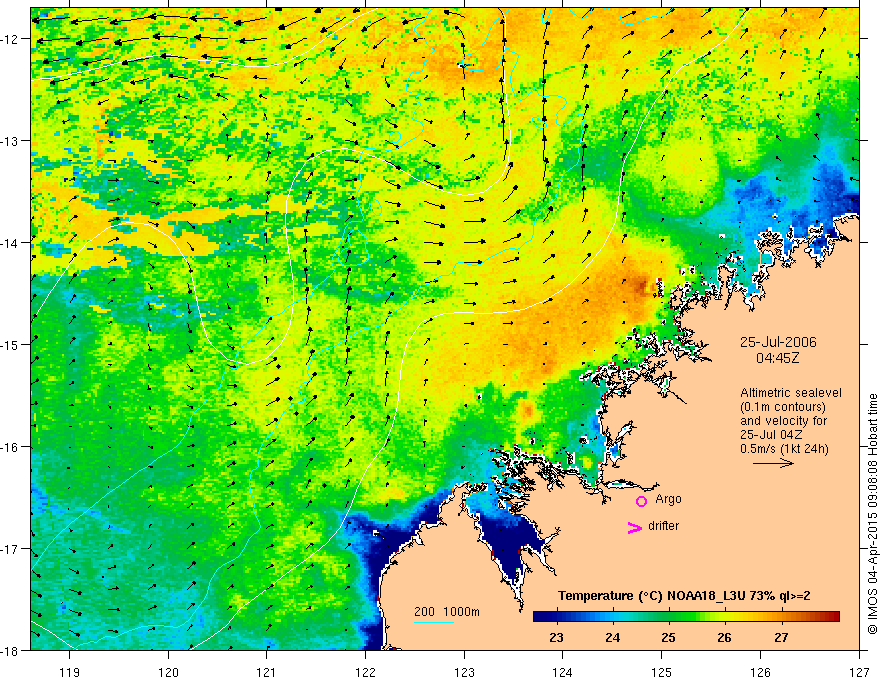The width and height of the screenshot is (880, 680).
Task: Click the 'and velocity for' caption line
Action: pyautogui.click(x=783, y=421)
